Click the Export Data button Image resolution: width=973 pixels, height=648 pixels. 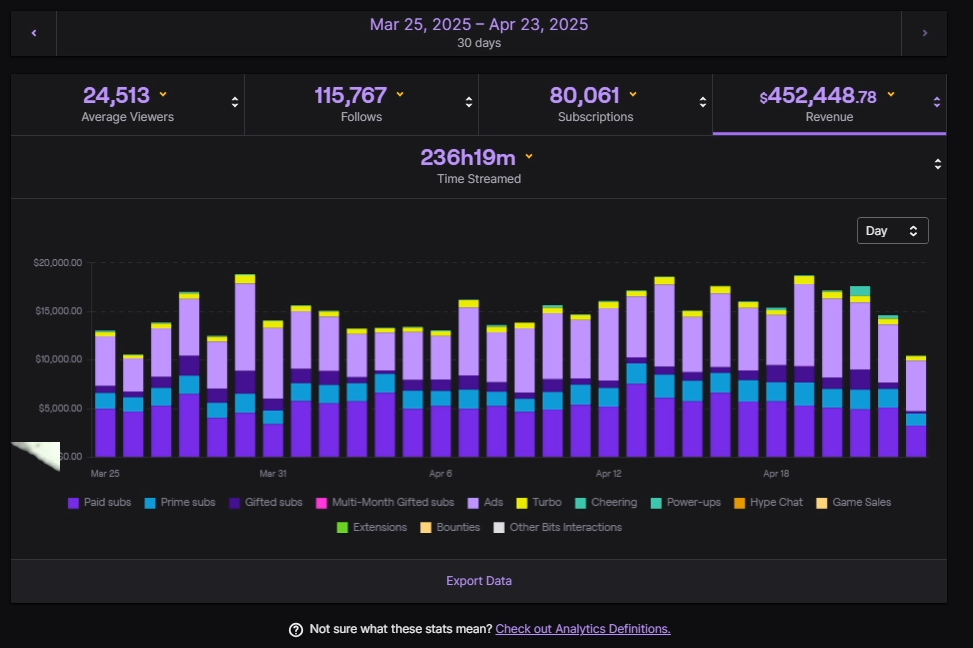pyautogui.click(x=478, y=581)
